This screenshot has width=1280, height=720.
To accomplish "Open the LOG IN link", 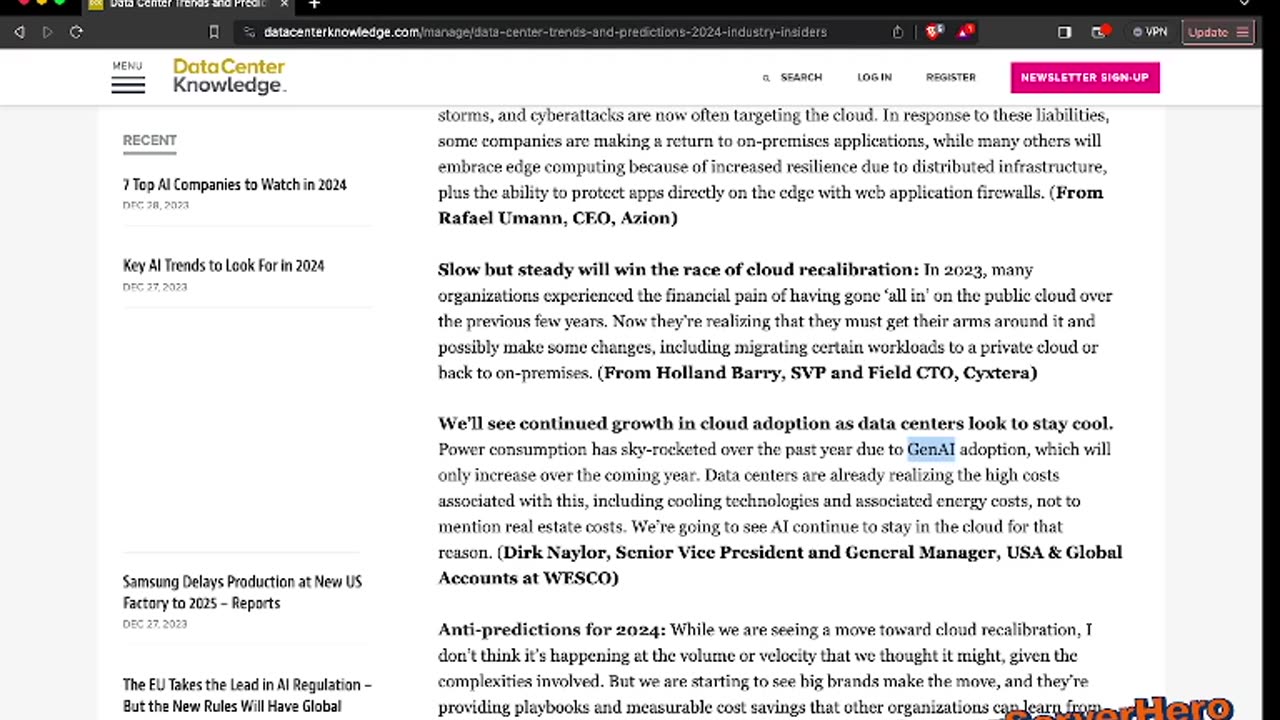I will click(x=874, y=77).
